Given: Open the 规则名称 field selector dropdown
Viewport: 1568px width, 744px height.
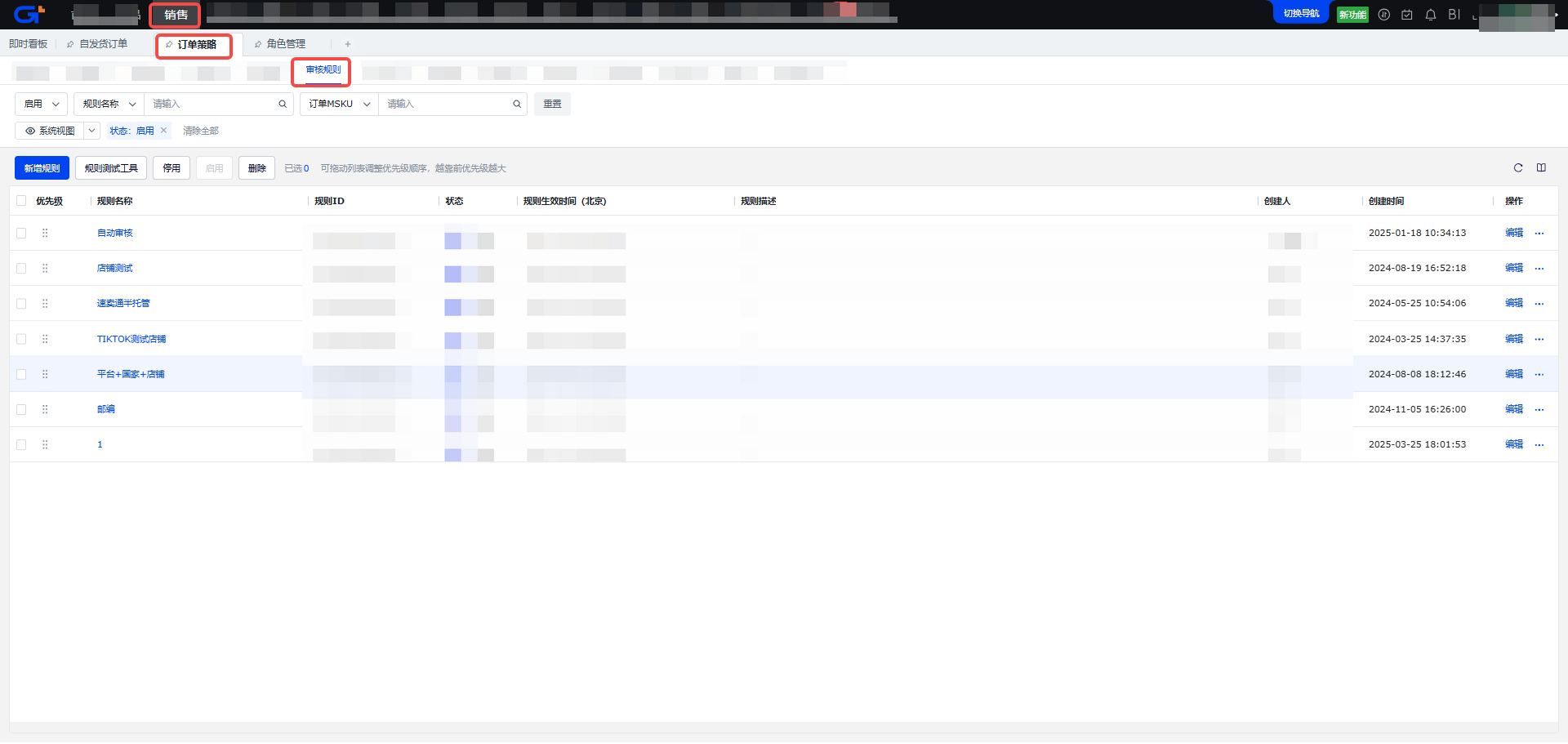Looking at the screenshot, I should 109,104.
